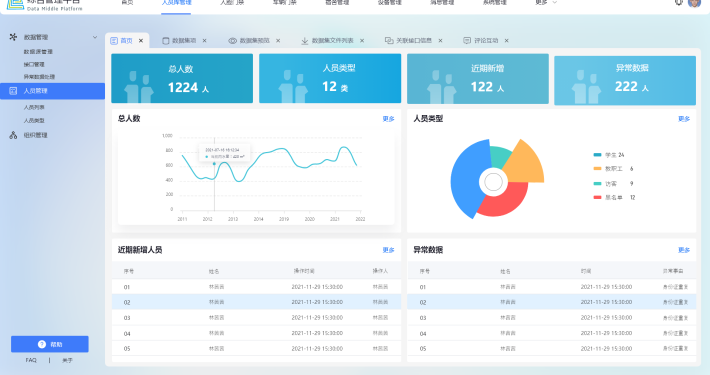
Task: Click the 组织管理 hierarchy icon
Action: coord(13,135)
